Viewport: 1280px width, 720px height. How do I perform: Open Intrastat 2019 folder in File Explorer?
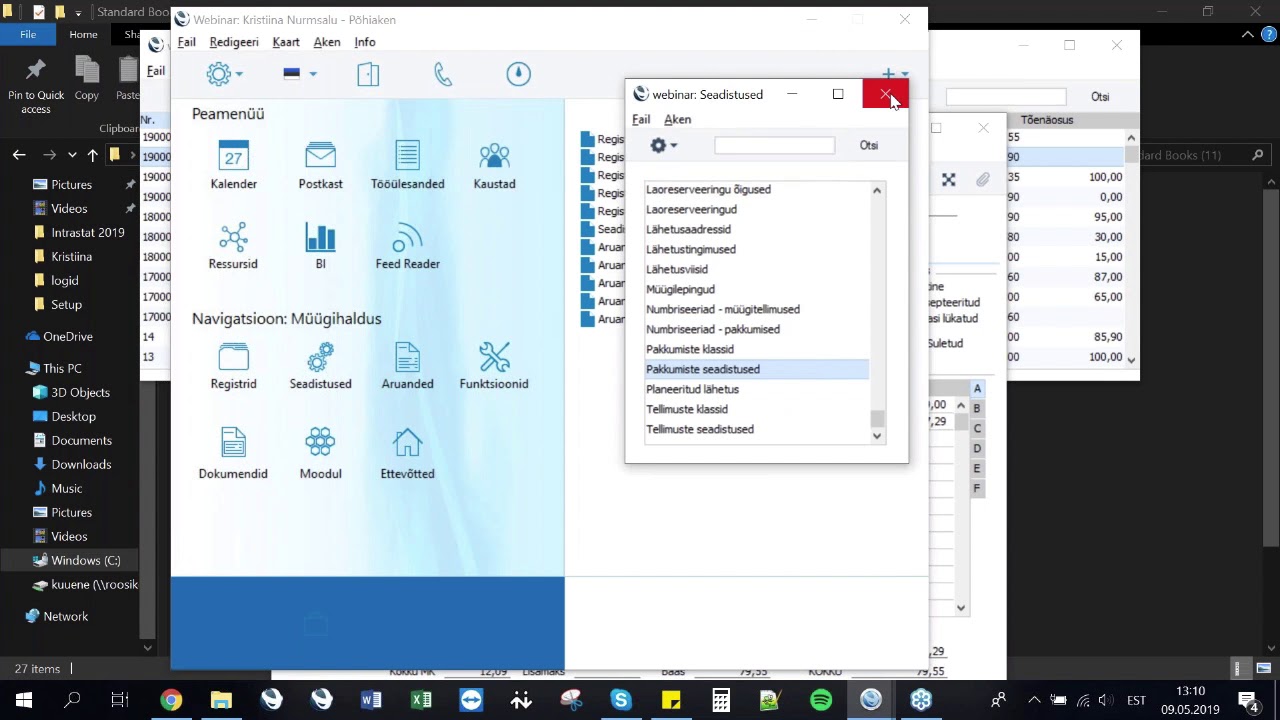point(78,232)
